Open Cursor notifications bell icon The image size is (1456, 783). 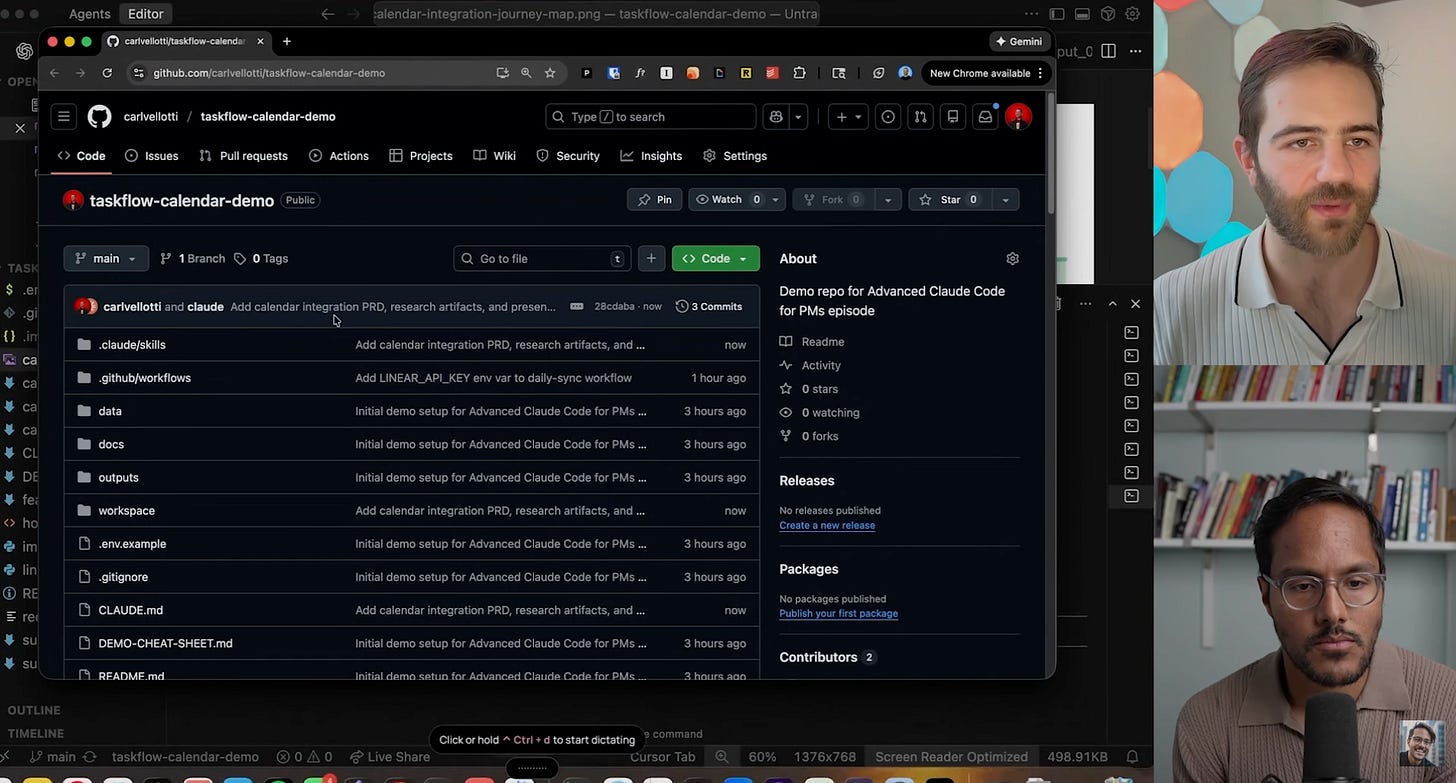[1132, 757]
